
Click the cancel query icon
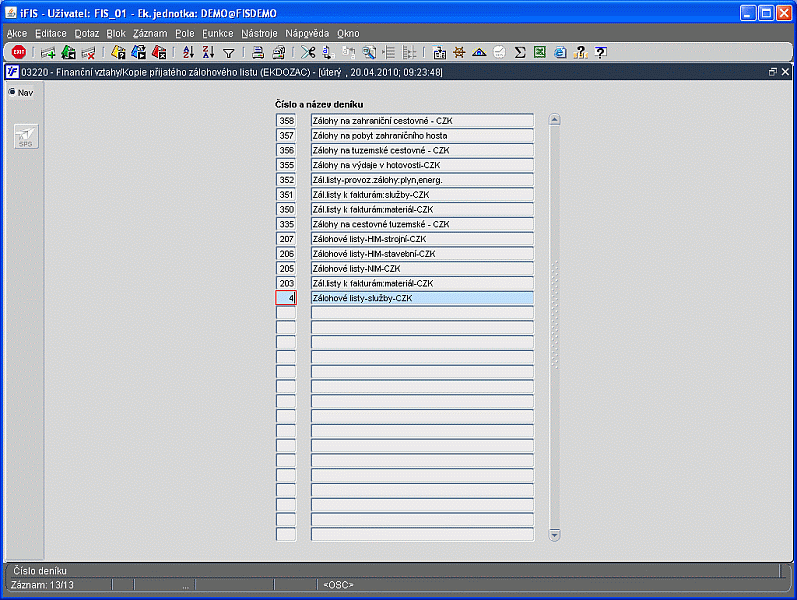pos(159,52)
